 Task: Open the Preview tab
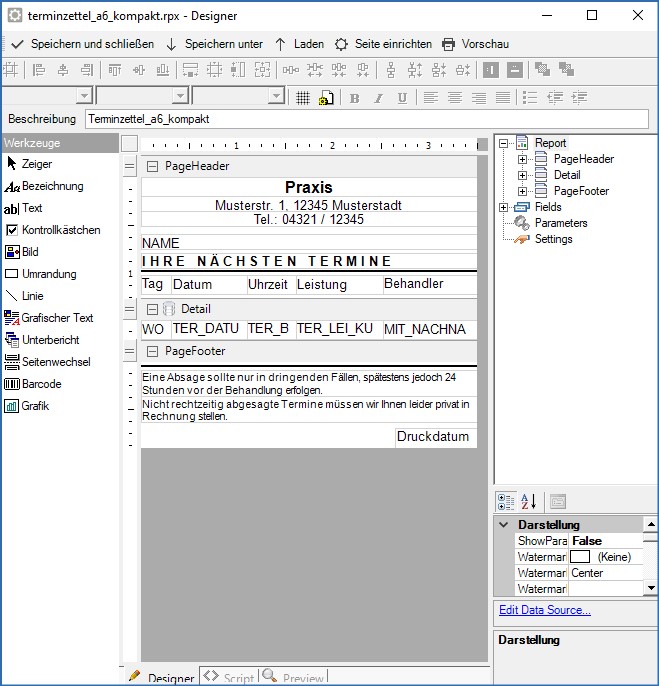[295, 678]
